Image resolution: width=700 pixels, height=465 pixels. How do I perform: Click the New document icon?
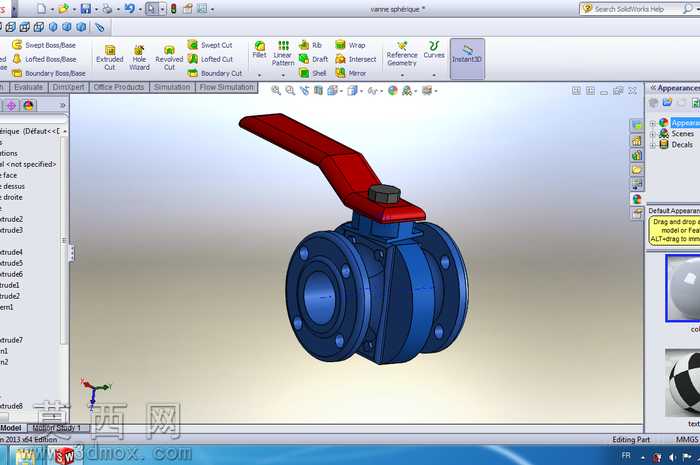42,8
